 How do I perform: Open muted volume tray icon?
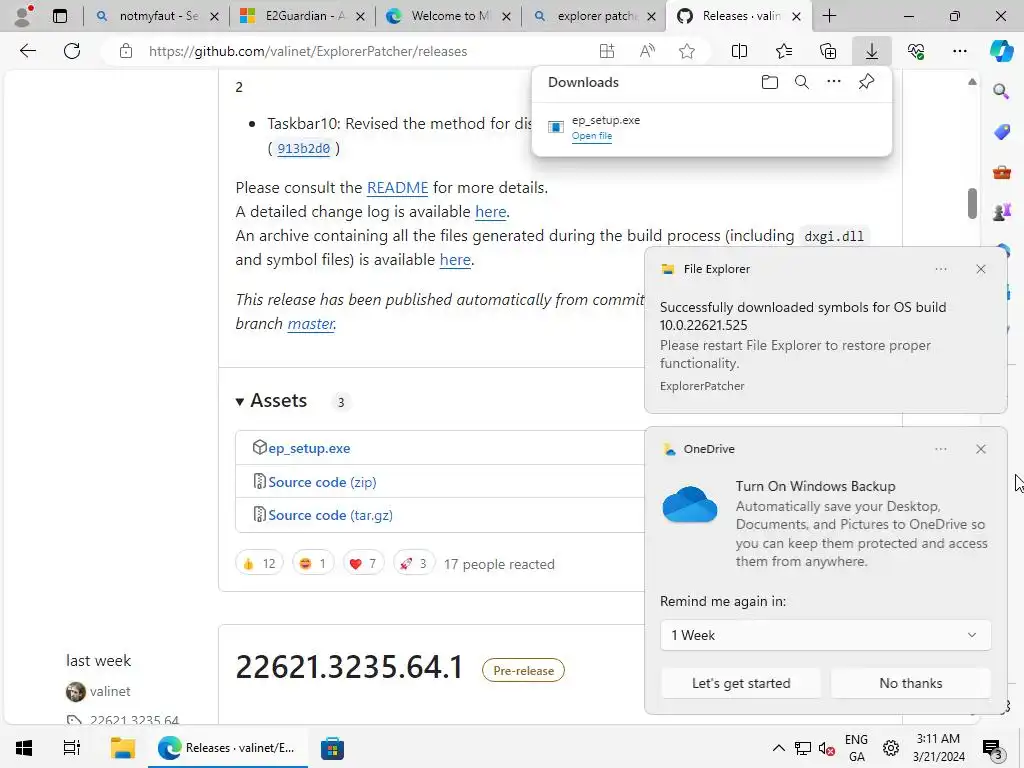point(827,748)
